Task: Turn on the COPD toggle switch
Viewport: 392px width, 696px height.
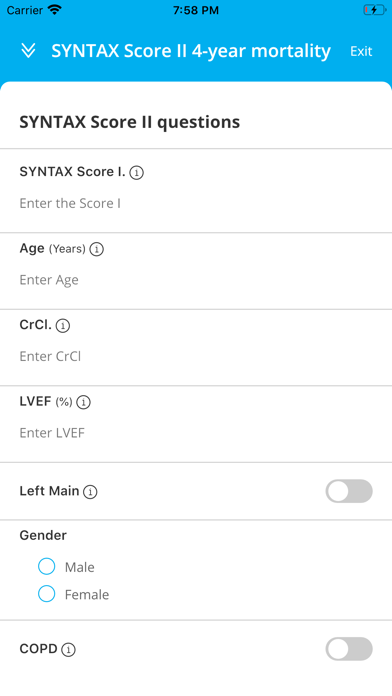Action: 349,649
